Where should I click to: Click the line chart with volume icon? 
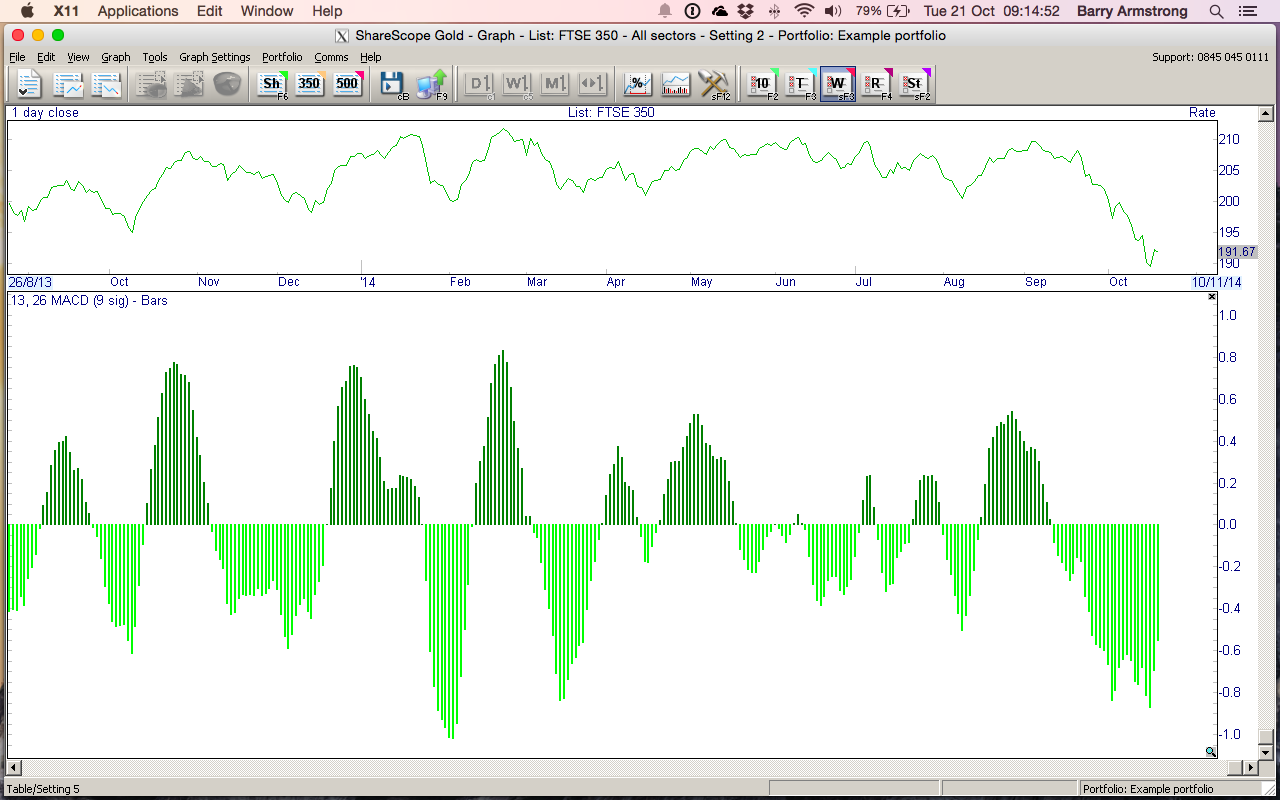pyautogui.click(x=675, y=84)
